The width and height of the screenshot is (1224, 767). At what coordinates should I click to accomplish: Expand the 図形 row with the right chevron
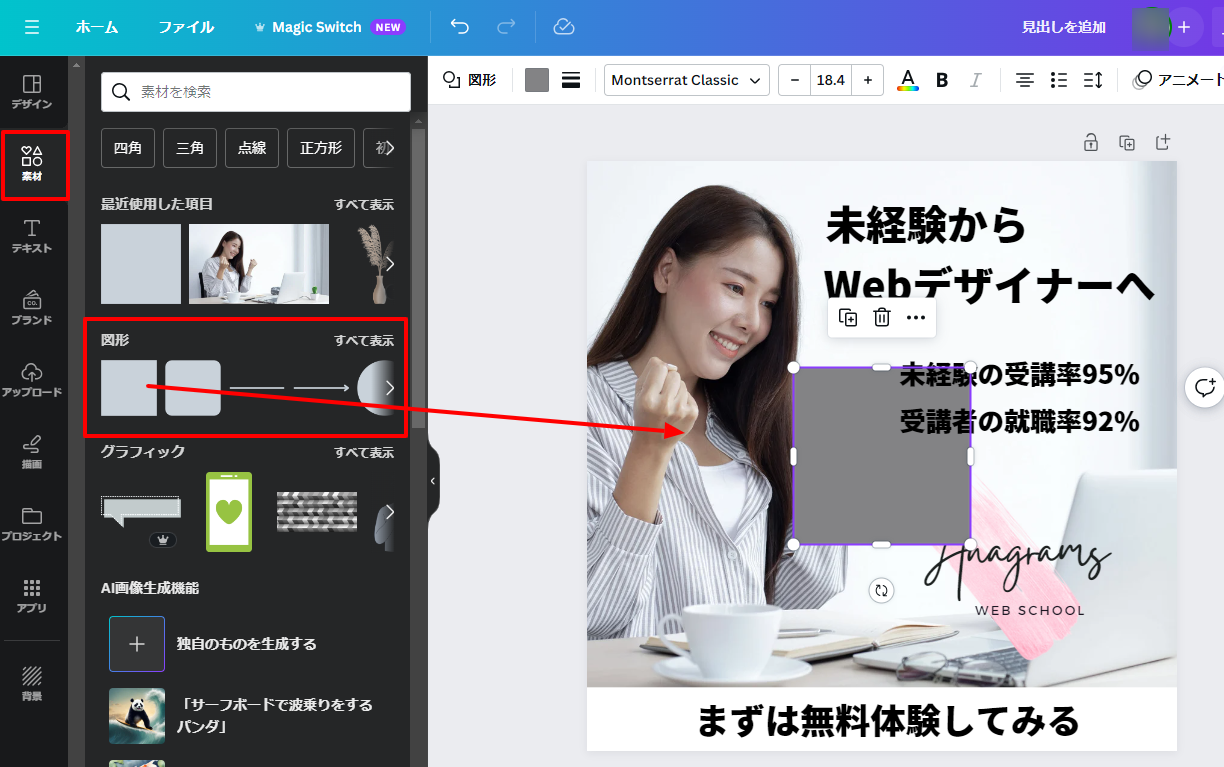coord(390,388)
